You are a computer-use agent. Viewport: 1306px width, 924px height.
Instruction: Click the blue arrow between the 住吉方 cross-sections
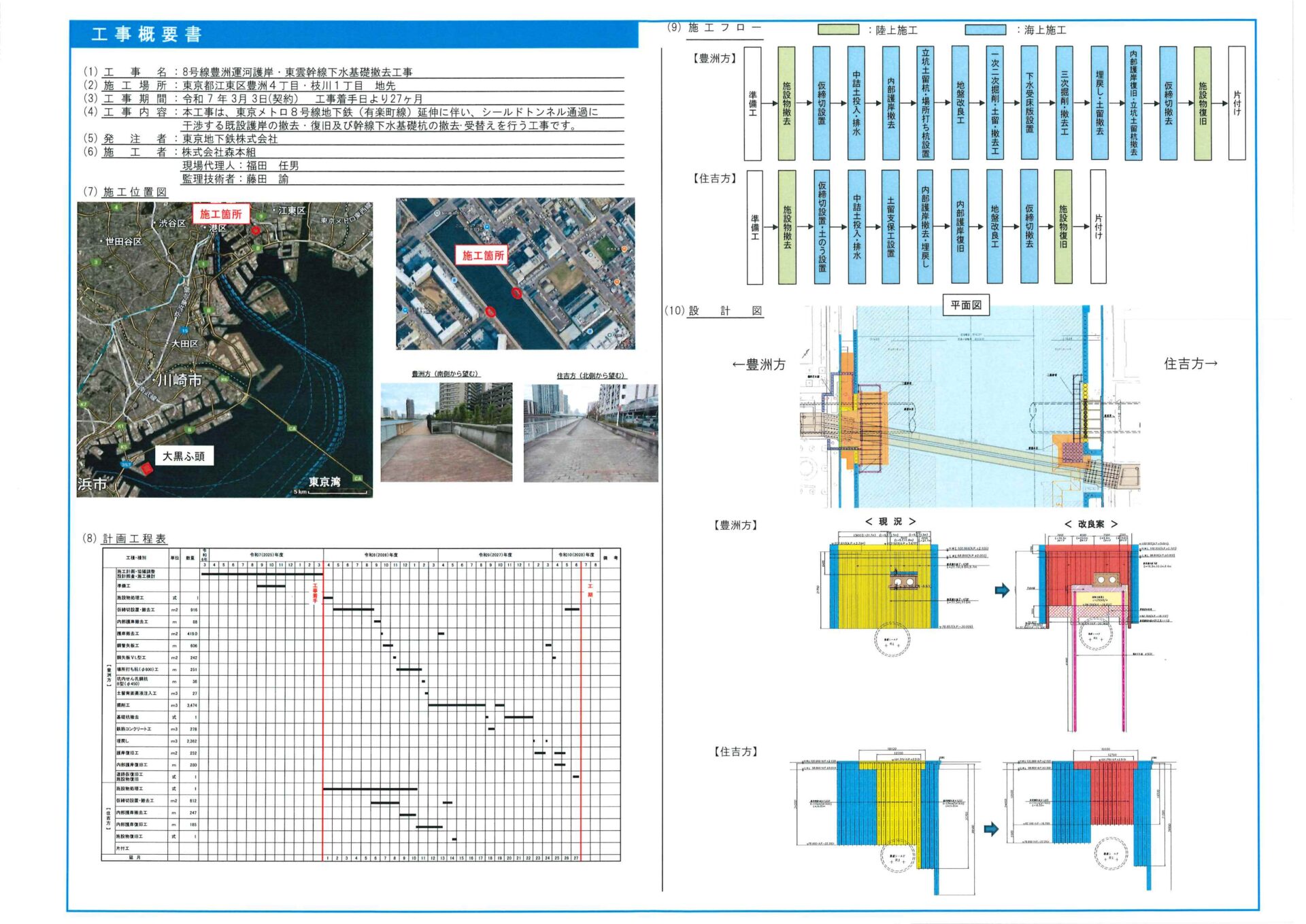coord(992,829)
